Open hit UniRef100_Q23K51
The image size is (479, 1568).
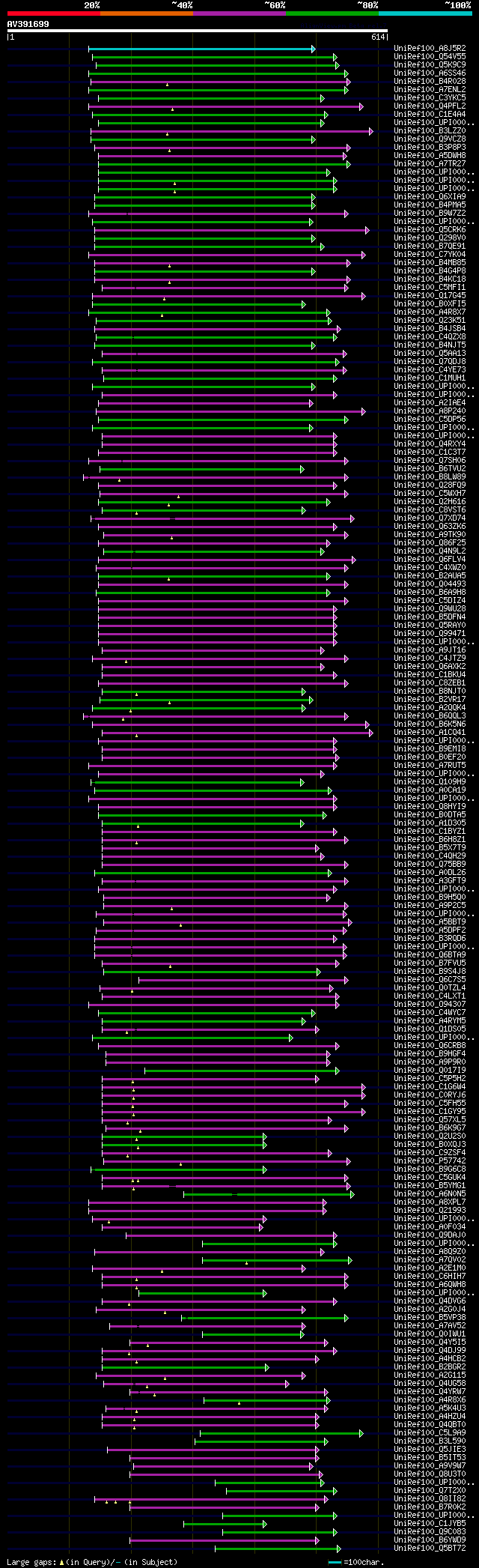coord(430,321)
